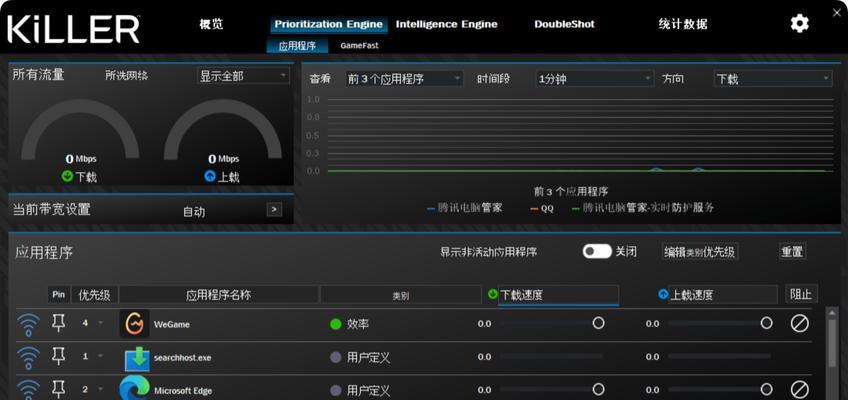Click the WiFi icon in searchhost.exe row
Viewport: 848px width, 400px height.
pyautogui.click(x=28, y=357)
